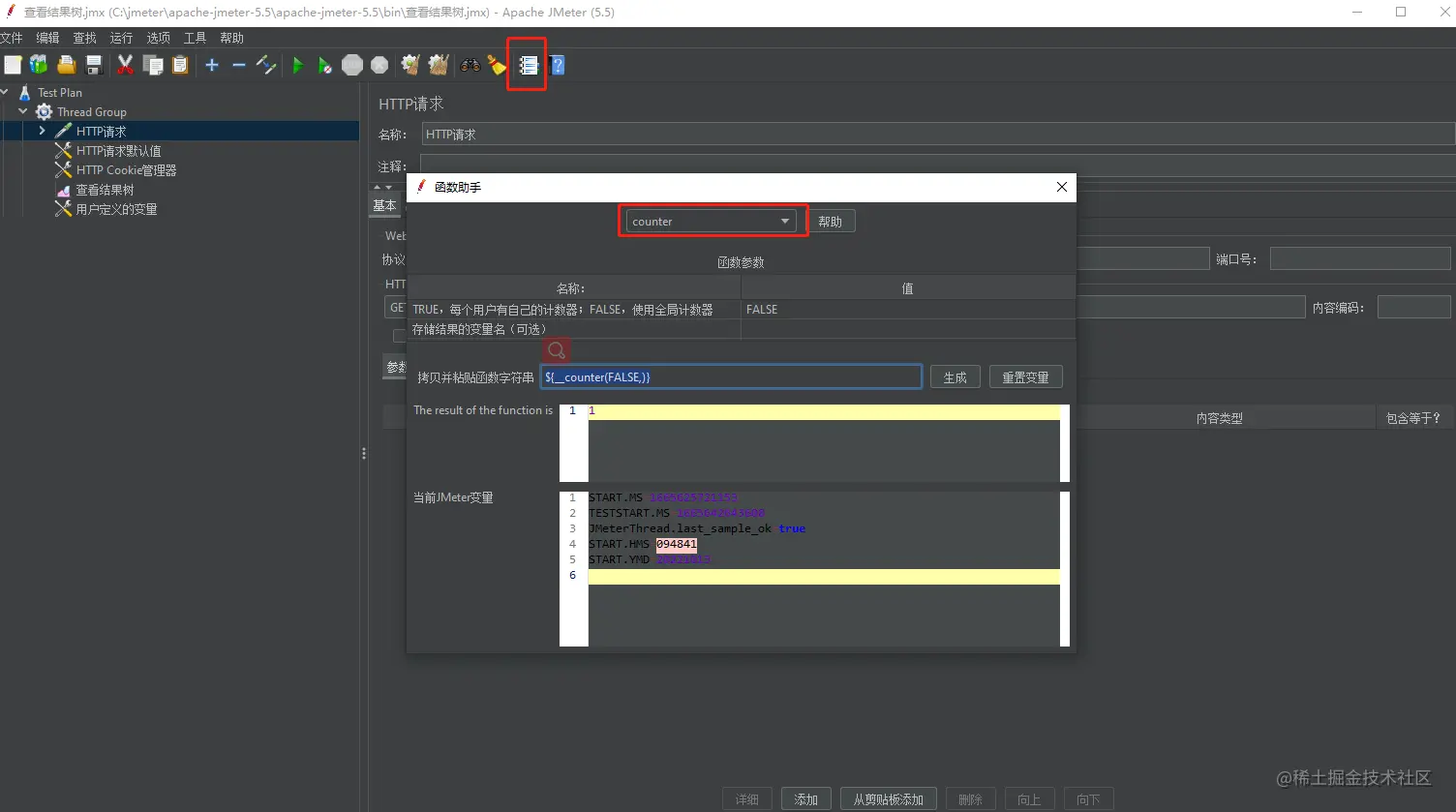Open the 运行 menu
This screenshot has width=1456, height=812.
coord(121,38)
